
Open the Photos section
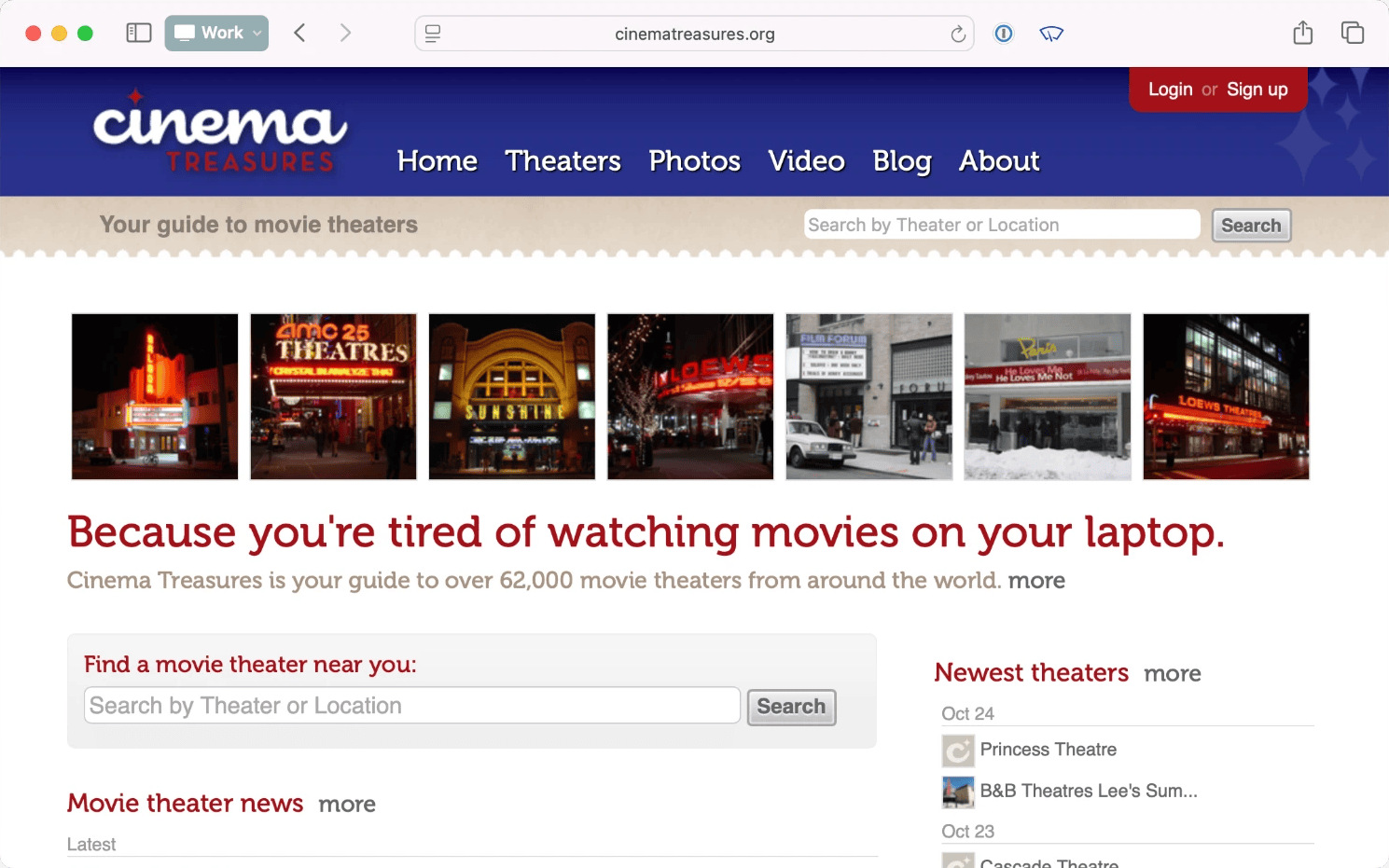tap(695, 161)
